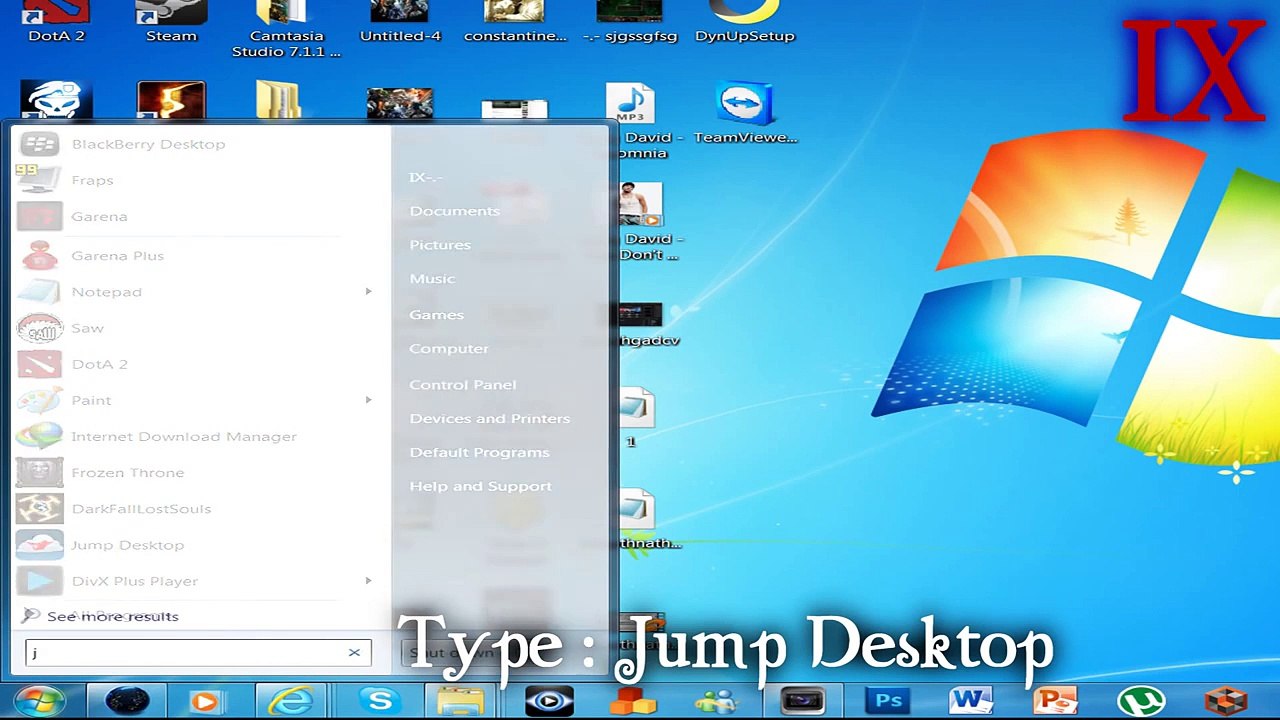Click See more results link
Image resolution: width=1280 pixels, height=720 pixels.
pos(112,616)
